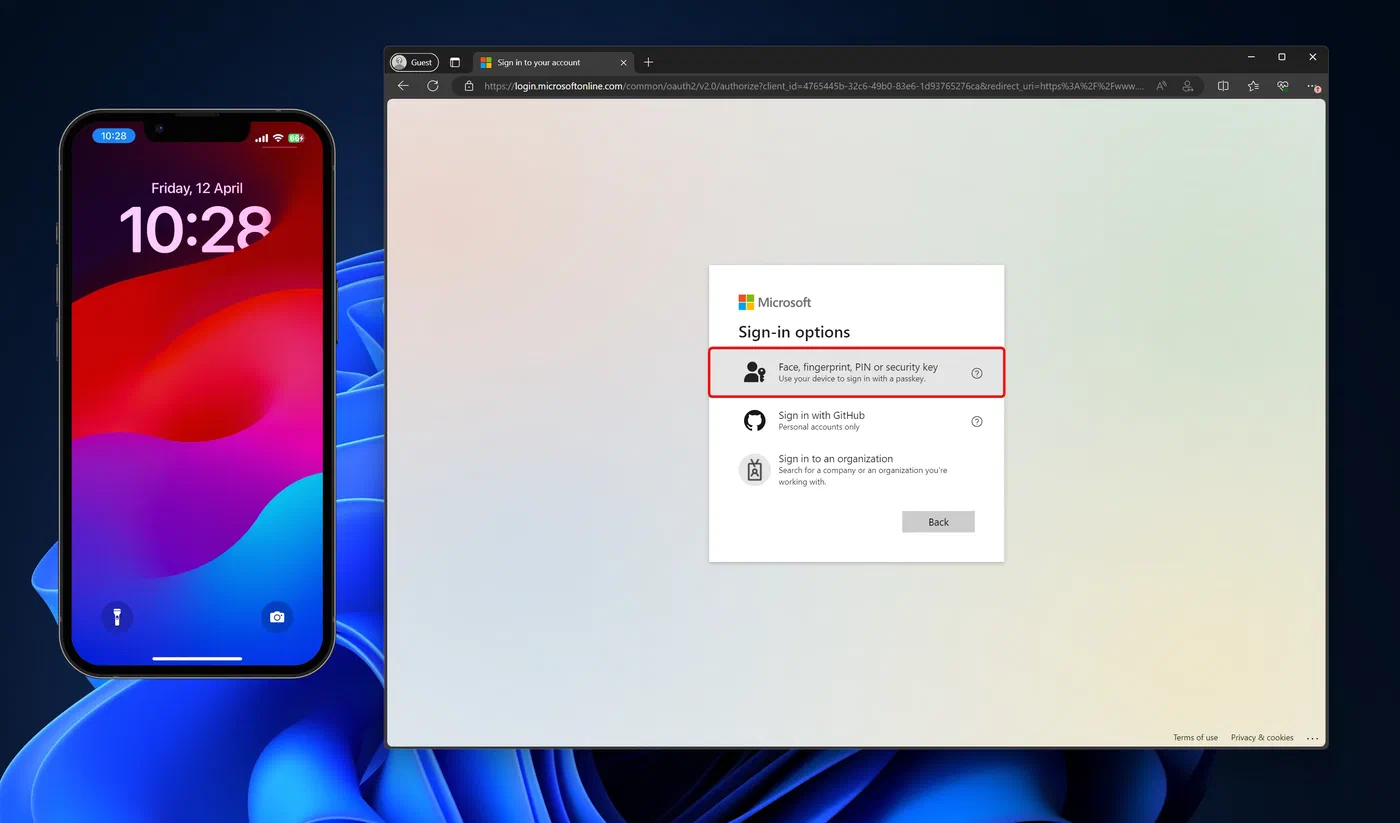Tap the camera icon on the iPhone lock screen

click(277, 617)
